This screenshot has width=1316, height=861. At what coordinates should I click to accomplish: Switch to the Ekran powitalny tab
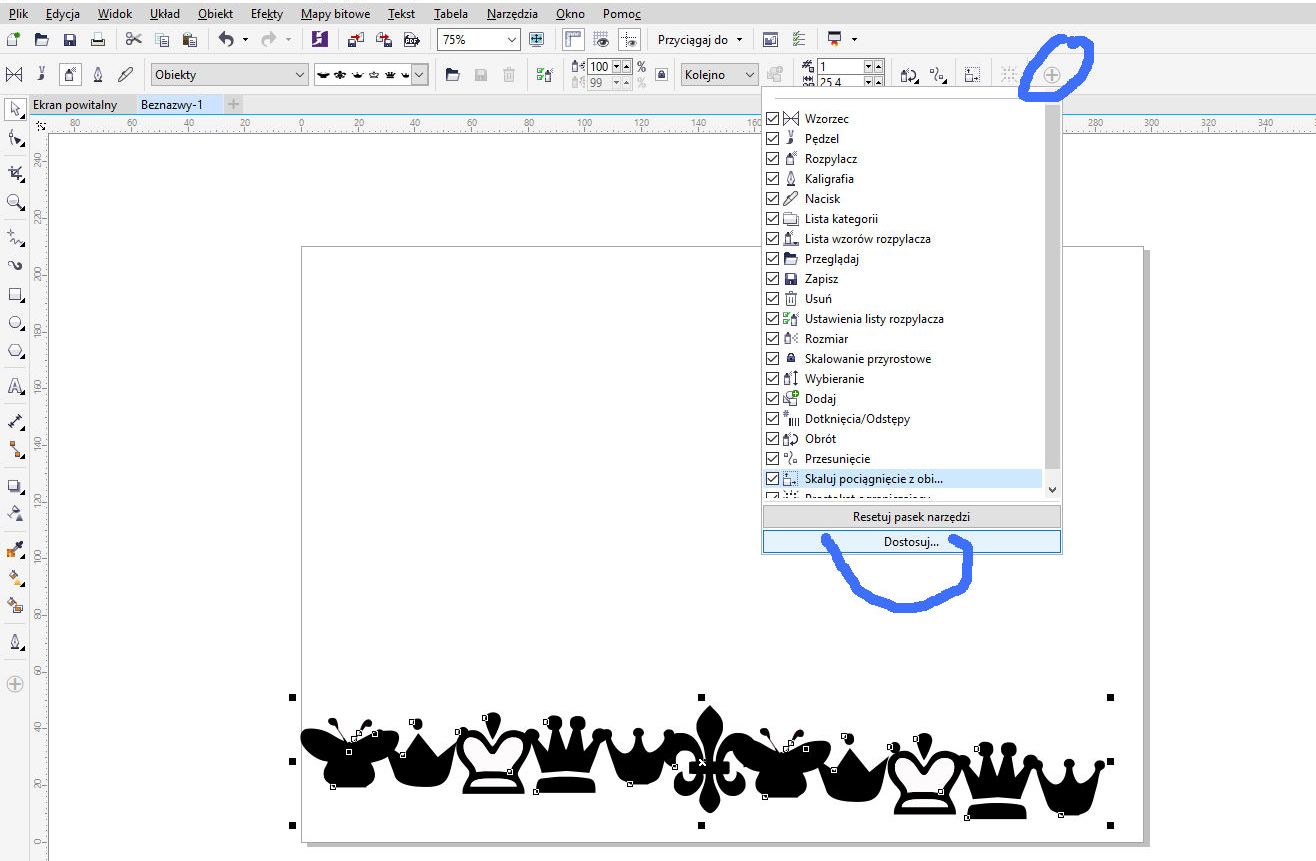pyautogui.click(x=75, y=105)
